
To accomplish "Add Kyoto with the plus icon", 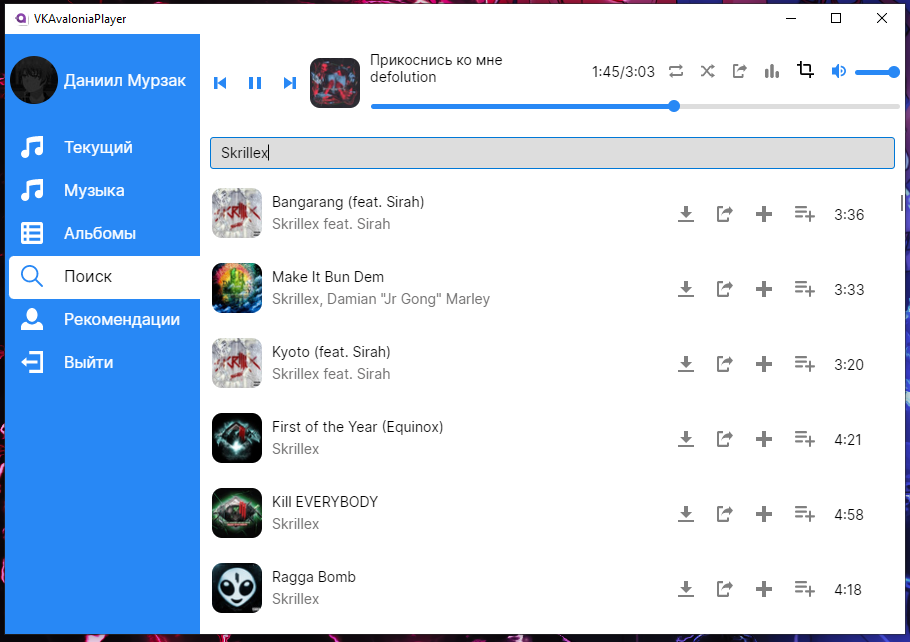I will click(x=764, y=364).
